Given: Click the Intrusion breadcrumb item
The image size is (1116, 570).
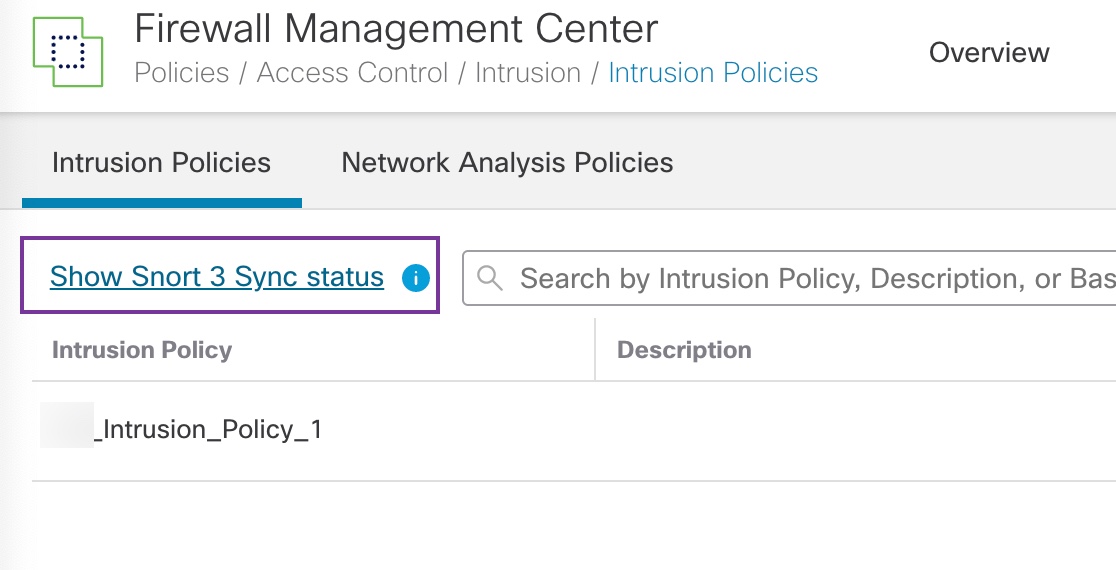Looking at the screenshot, I should click(527, 74).
